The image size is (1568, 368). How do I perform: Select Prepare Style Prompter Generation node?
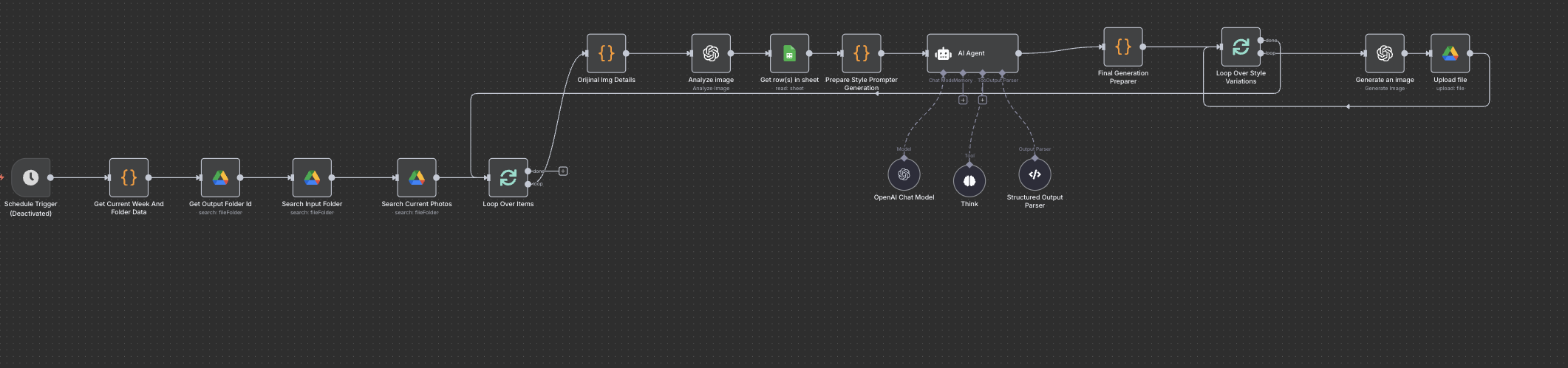click(862, 53)
